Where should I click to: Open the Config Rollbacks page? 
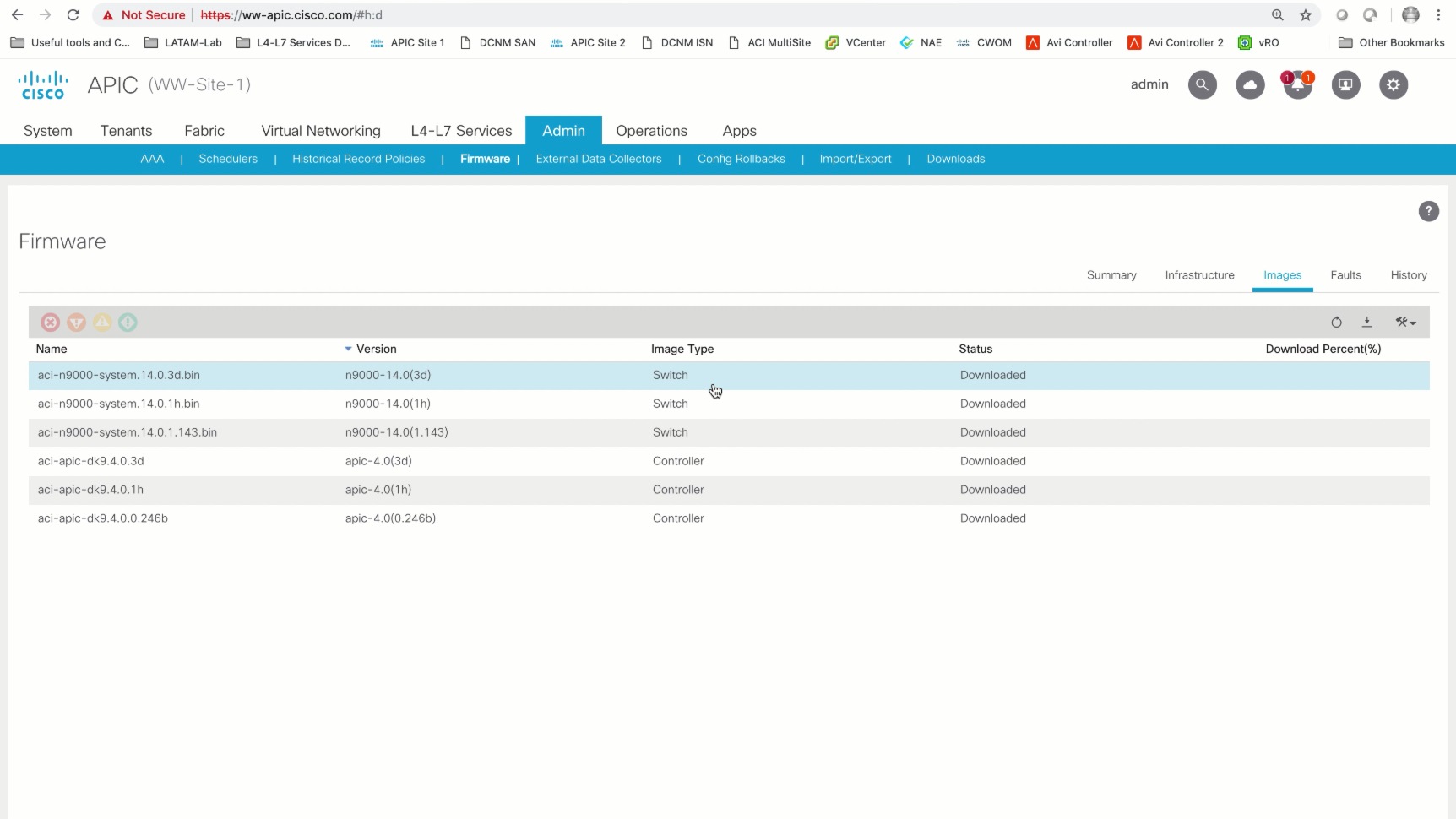(x=741, y=159)
